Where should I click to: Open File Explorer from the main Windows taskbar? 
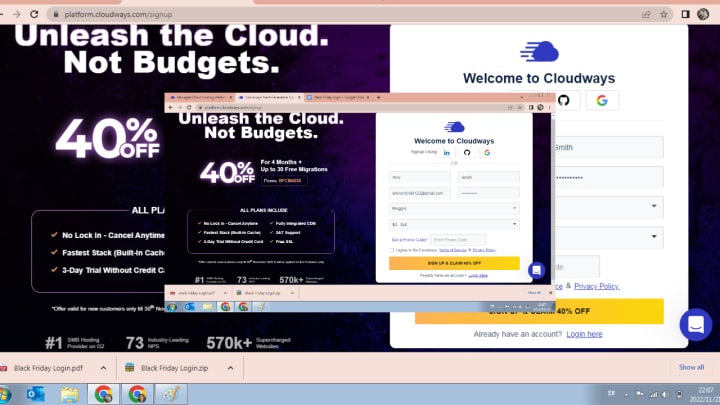click(x=69, y=394)
